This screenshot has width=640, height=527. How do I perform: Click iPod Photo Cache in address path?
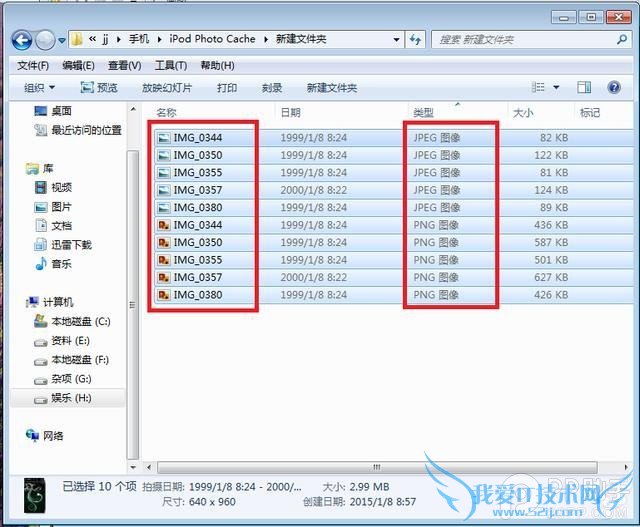coord(212,39)
